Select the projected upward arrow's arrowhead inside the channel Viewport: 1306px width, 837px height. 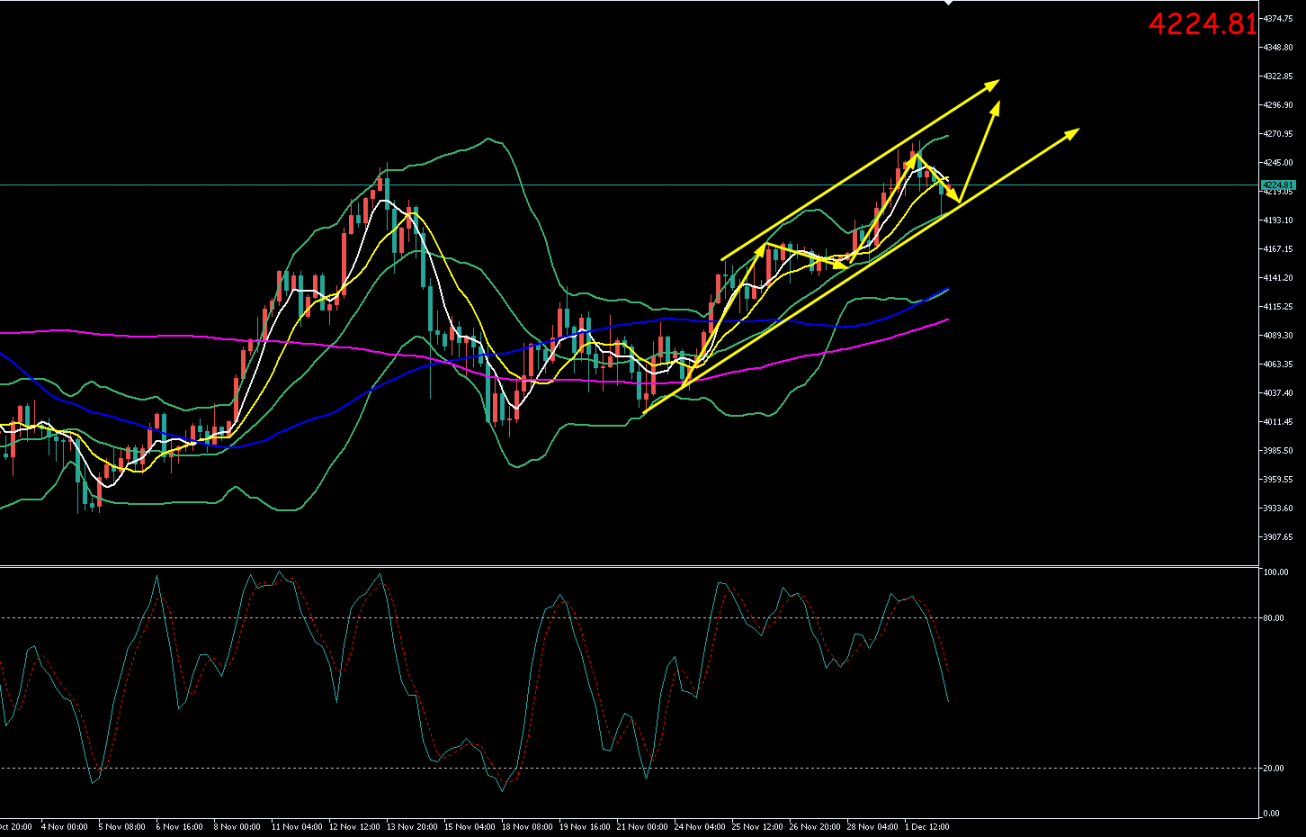point(996,106)
